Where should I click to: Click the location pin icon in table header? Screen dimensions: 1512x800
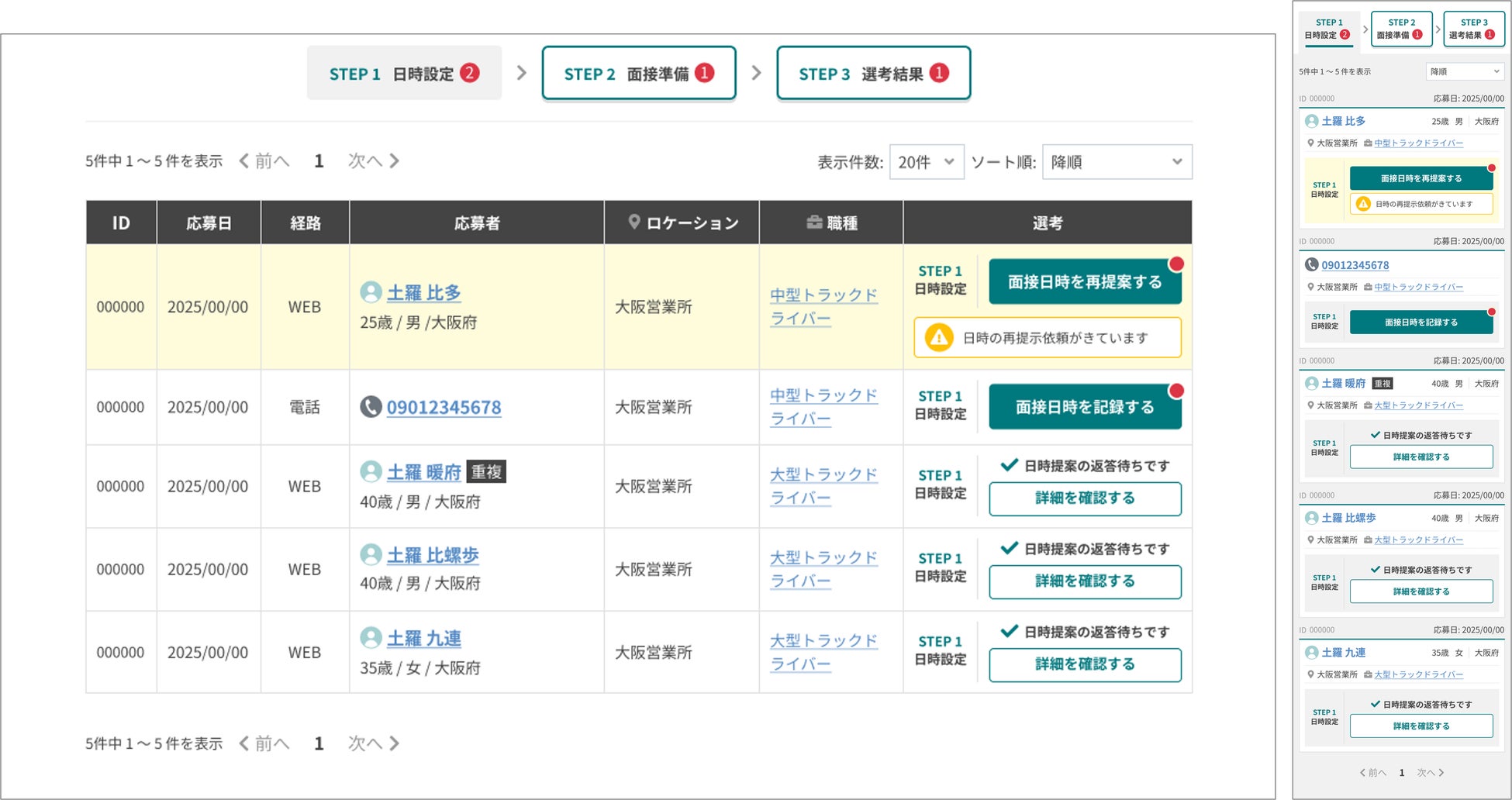point(633,222)
